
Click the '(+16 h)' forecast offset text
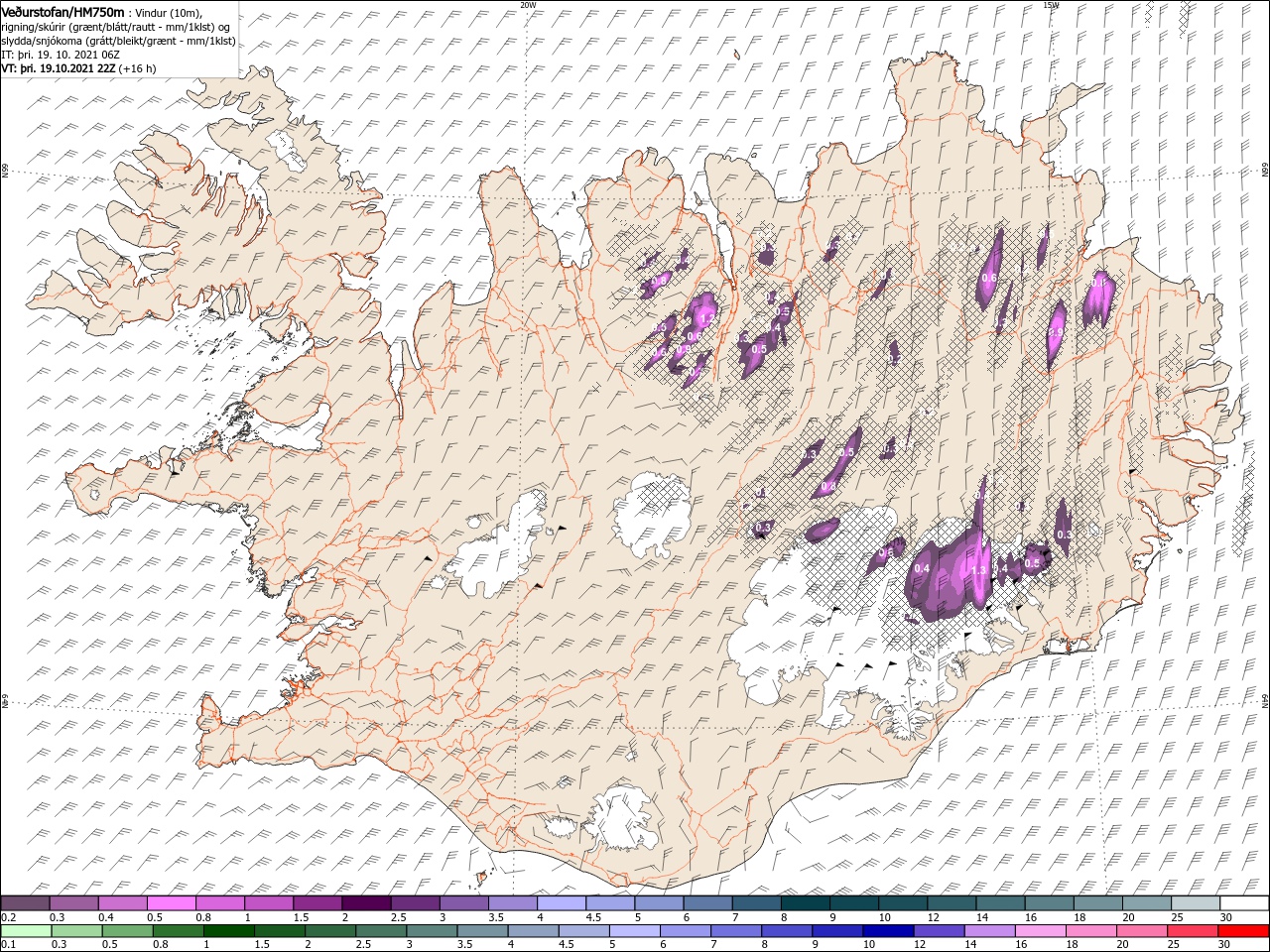click(x=137, y=68)
